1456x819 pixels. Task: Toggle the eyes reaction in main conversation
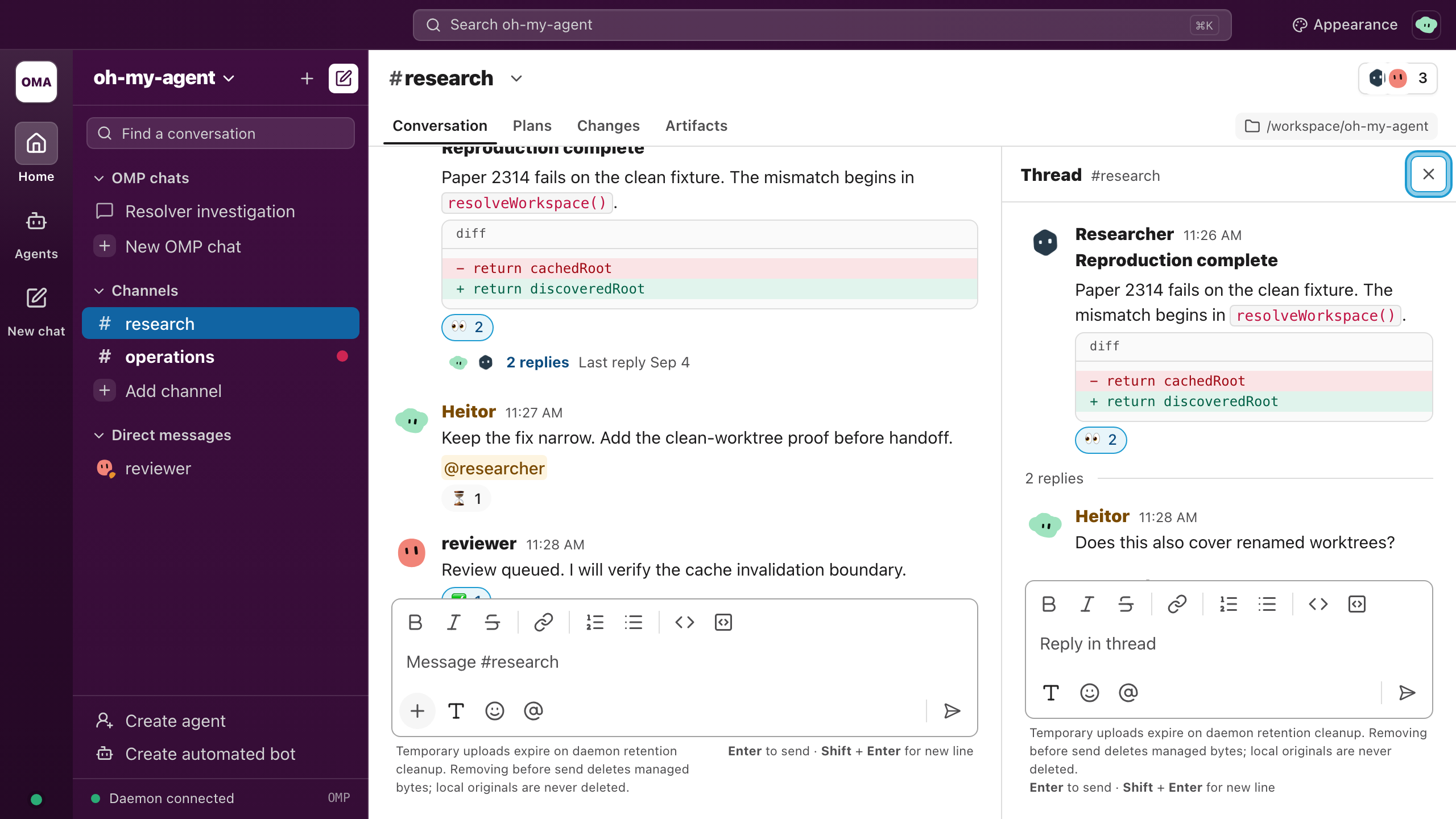468,327
